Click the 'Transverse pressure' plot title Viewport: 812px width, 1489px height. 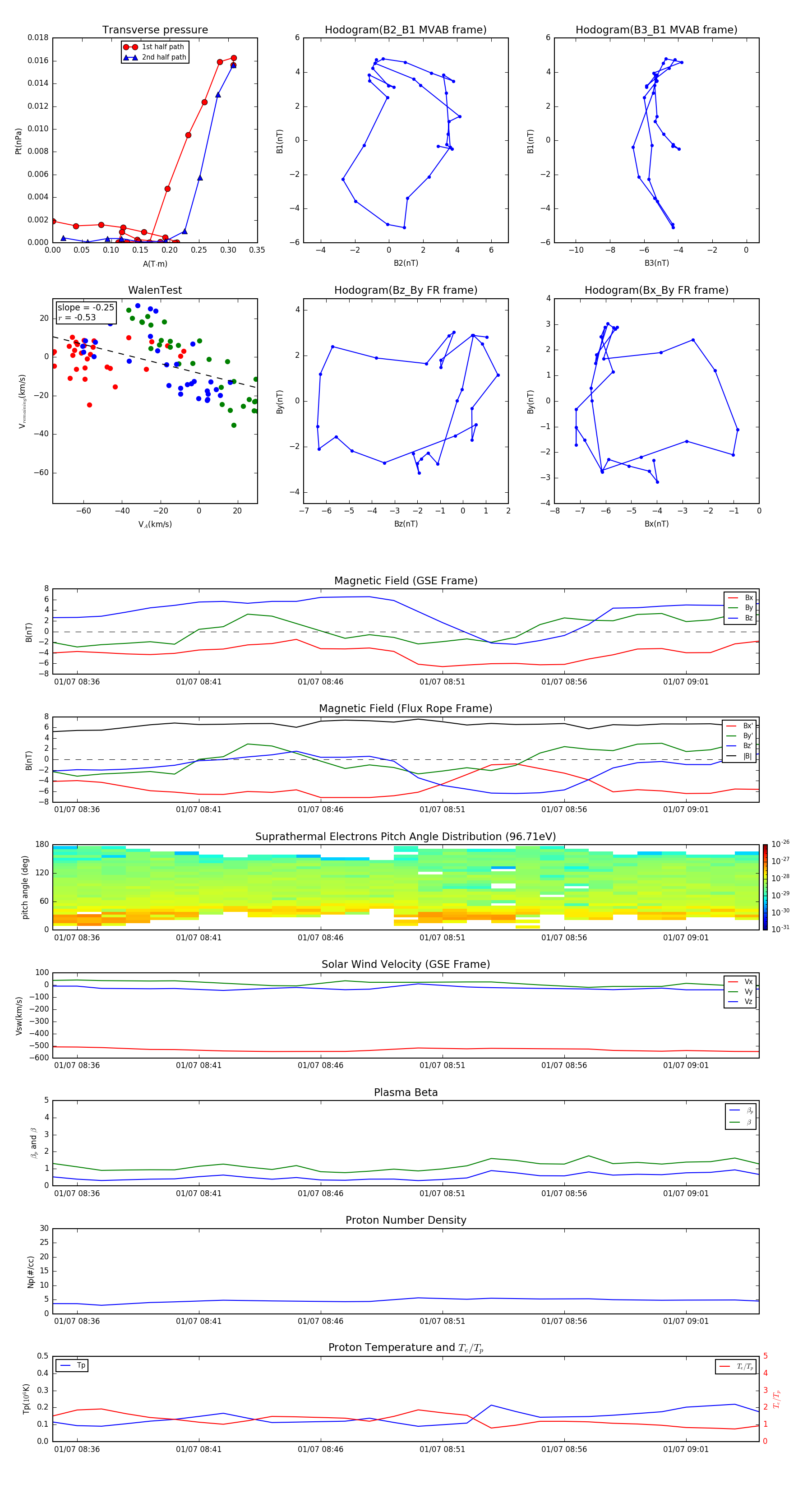(x=155, y=30)
